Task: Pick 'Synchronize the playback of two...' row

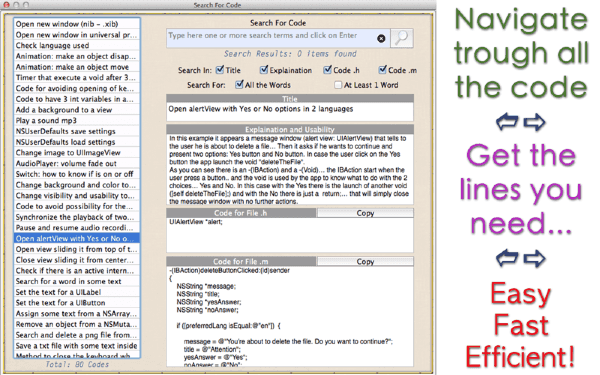Action: tap(77, 217)
